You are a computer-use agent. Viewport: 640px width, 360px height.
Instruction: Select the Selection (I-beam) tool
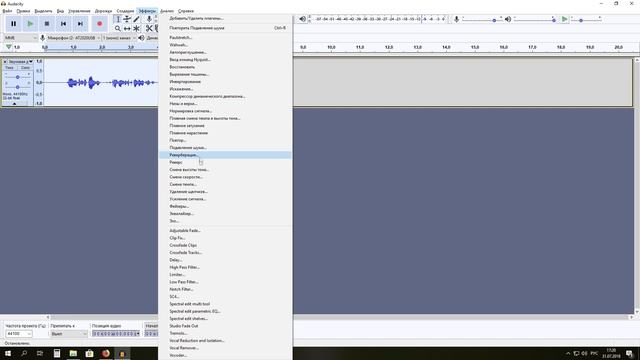(x=118, y=19)
